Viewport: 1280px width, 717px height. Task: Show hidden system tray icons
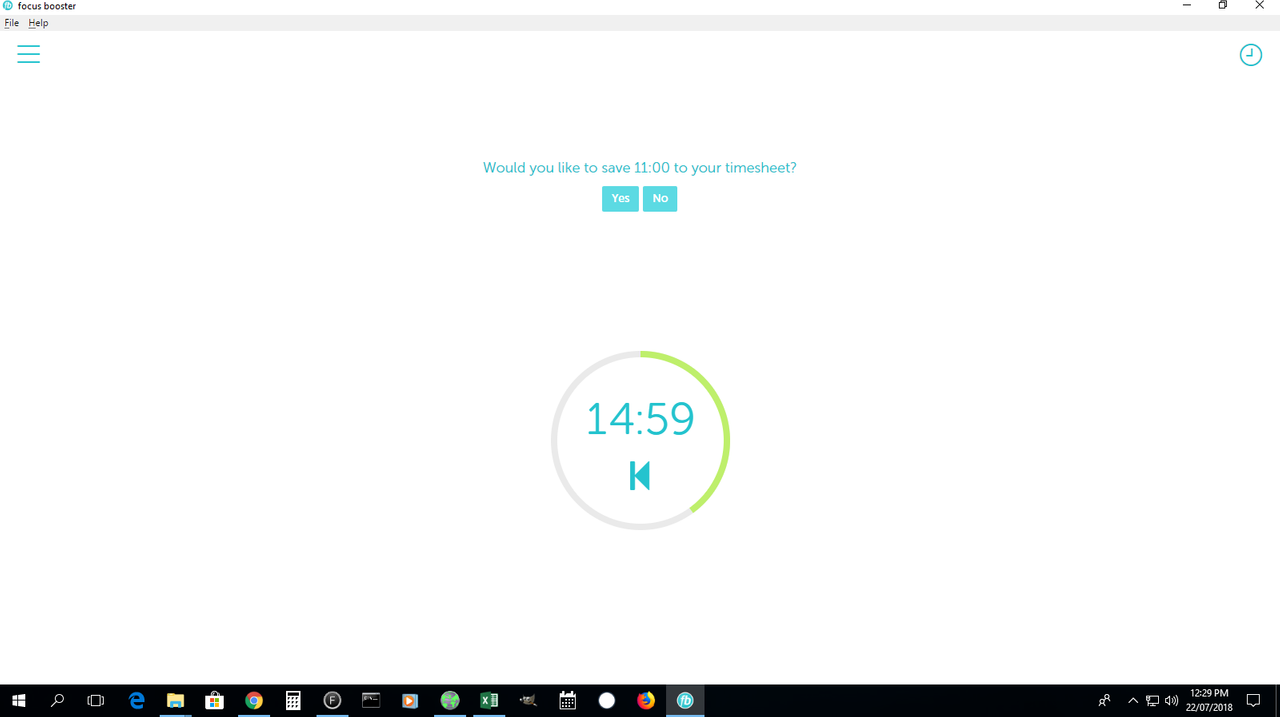pos(1133,701)
